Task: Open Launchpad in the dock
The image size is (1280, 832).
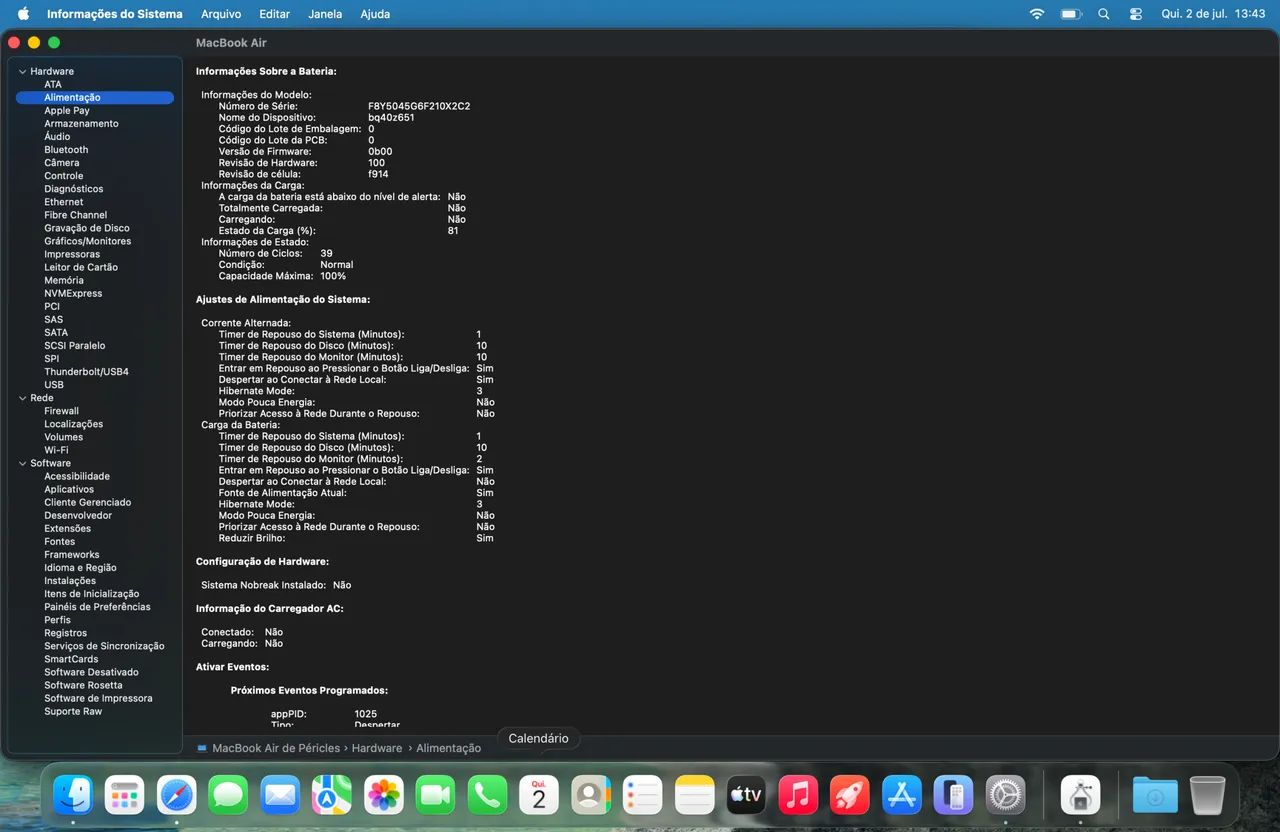Action: tap(125, 796)
